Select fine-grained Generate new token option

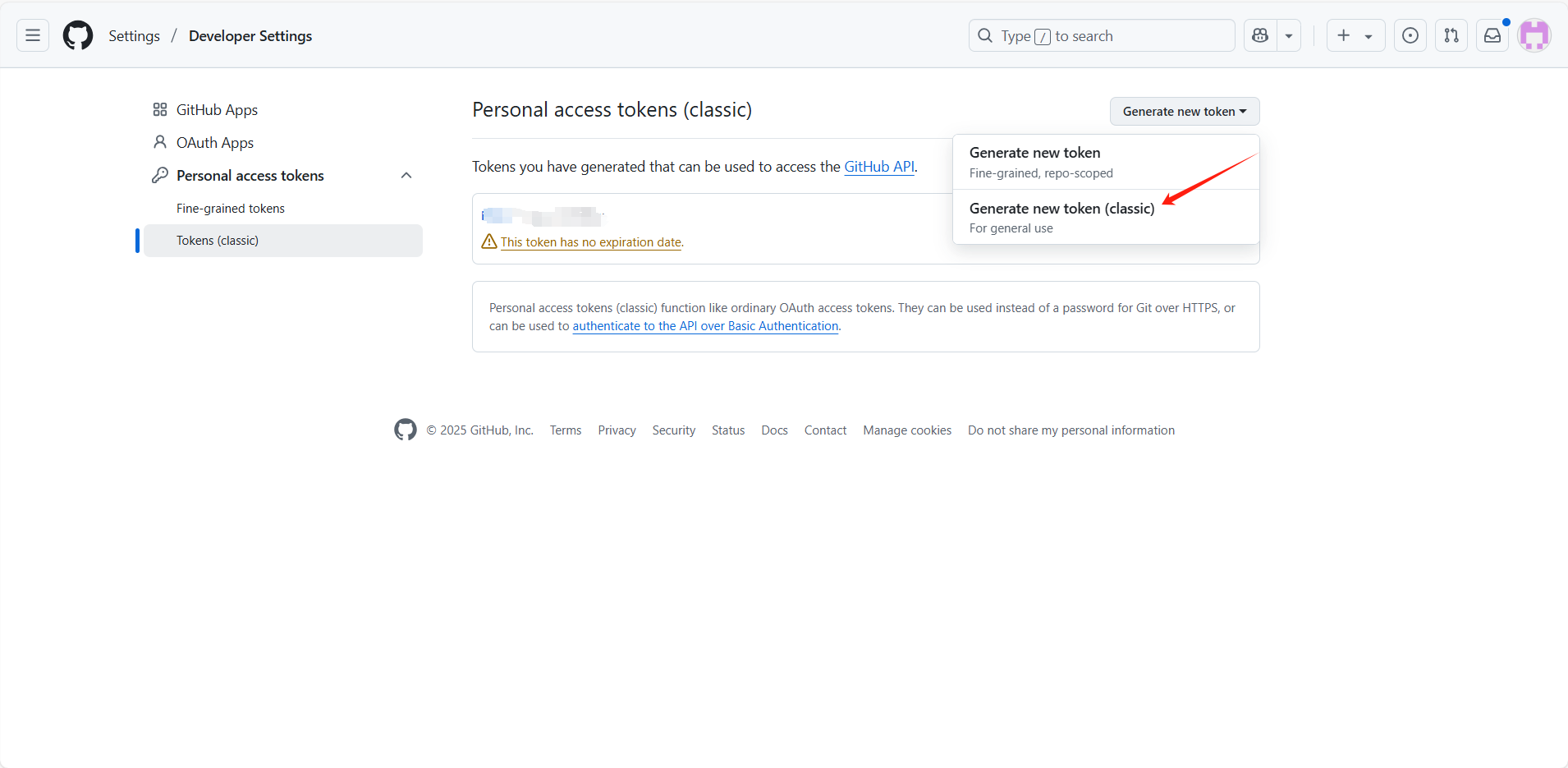1034,153
